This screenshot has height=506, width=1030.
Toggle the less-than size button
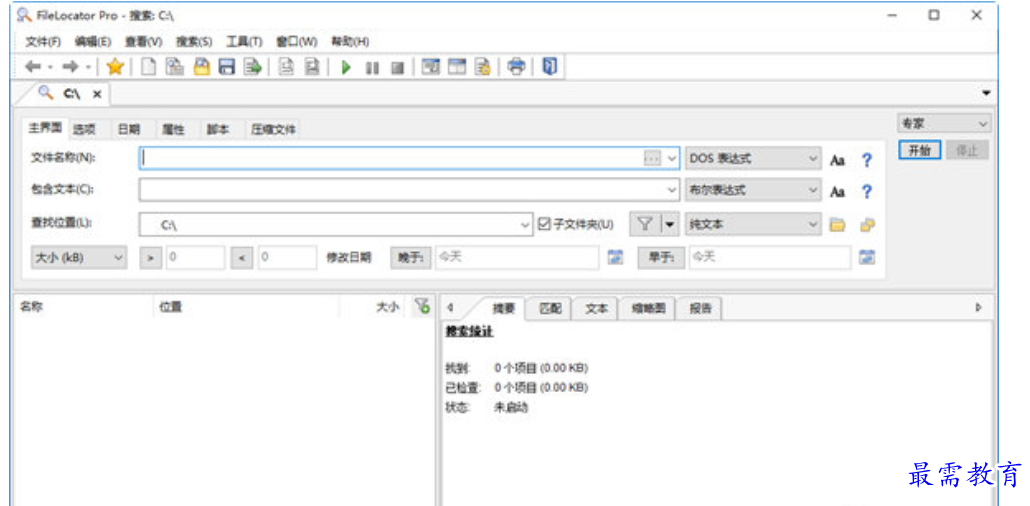242,258
